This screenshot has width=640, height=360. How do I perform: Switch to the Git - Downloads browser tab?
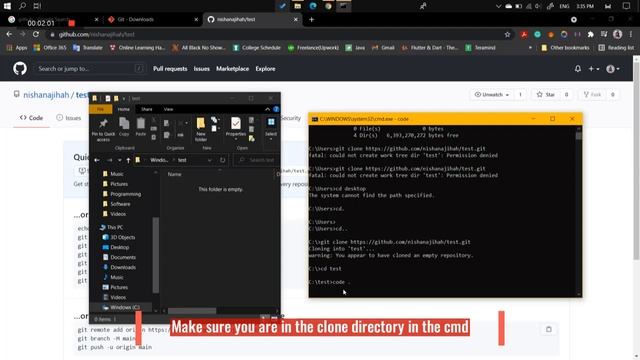(x=153, y=19)
